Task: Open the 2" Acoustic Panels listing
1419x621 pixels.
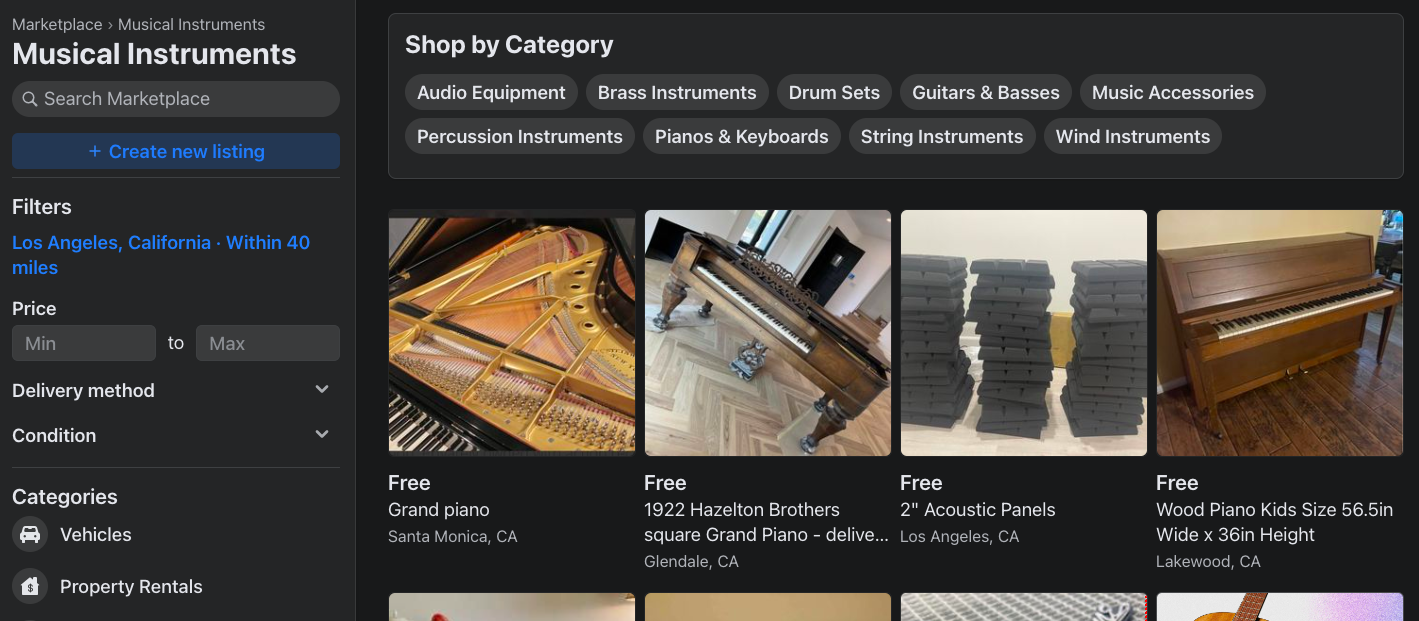Action: 1023,333
